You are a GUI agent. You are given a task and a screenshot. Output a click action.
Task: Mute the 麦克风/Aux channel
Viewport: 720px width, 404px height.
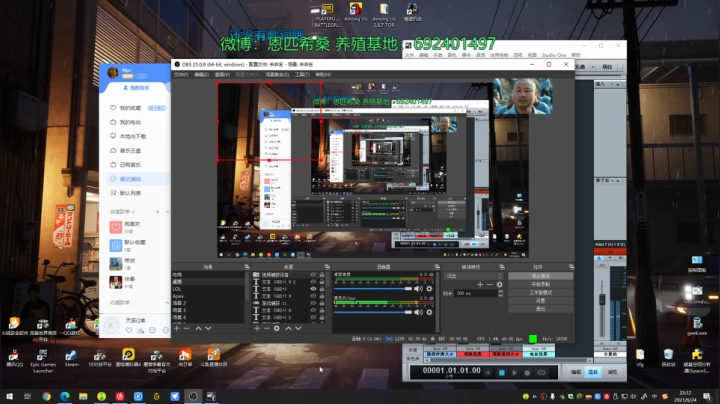point(418,312)
